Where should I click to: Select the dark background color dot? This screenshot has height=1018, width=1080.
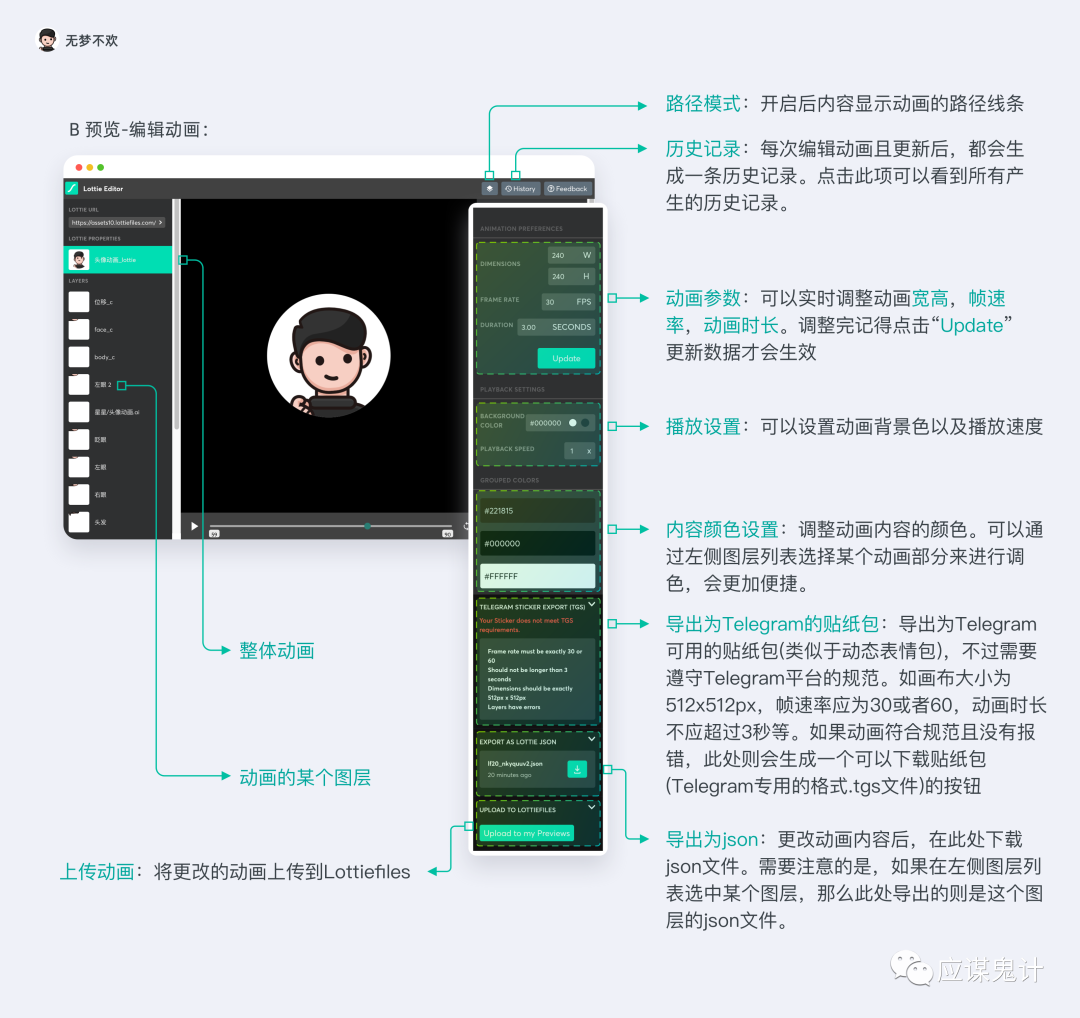click(x=586, y=423)
